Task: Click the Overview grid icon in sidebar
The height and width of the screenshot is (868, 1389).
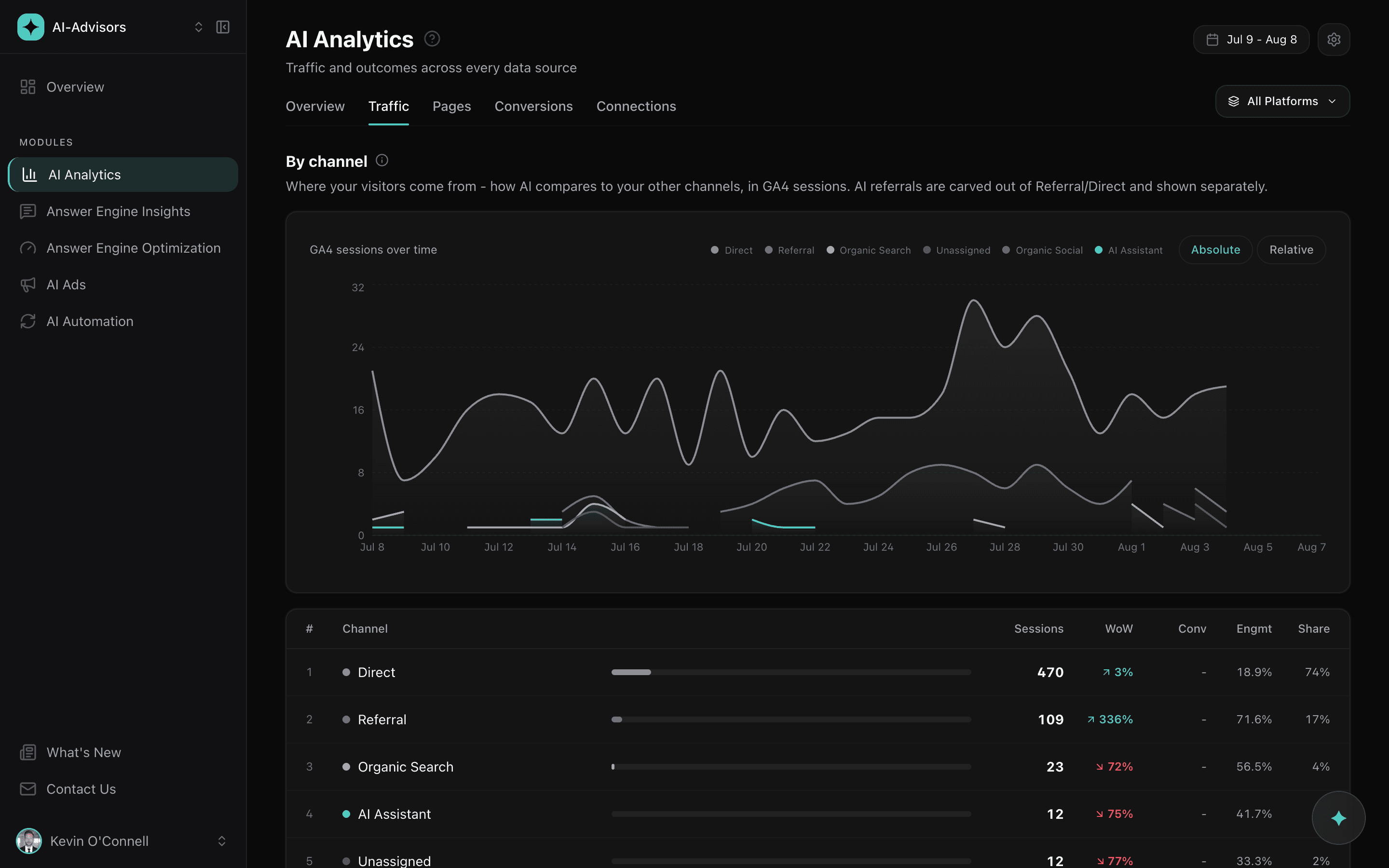Action: click(27, 87)
